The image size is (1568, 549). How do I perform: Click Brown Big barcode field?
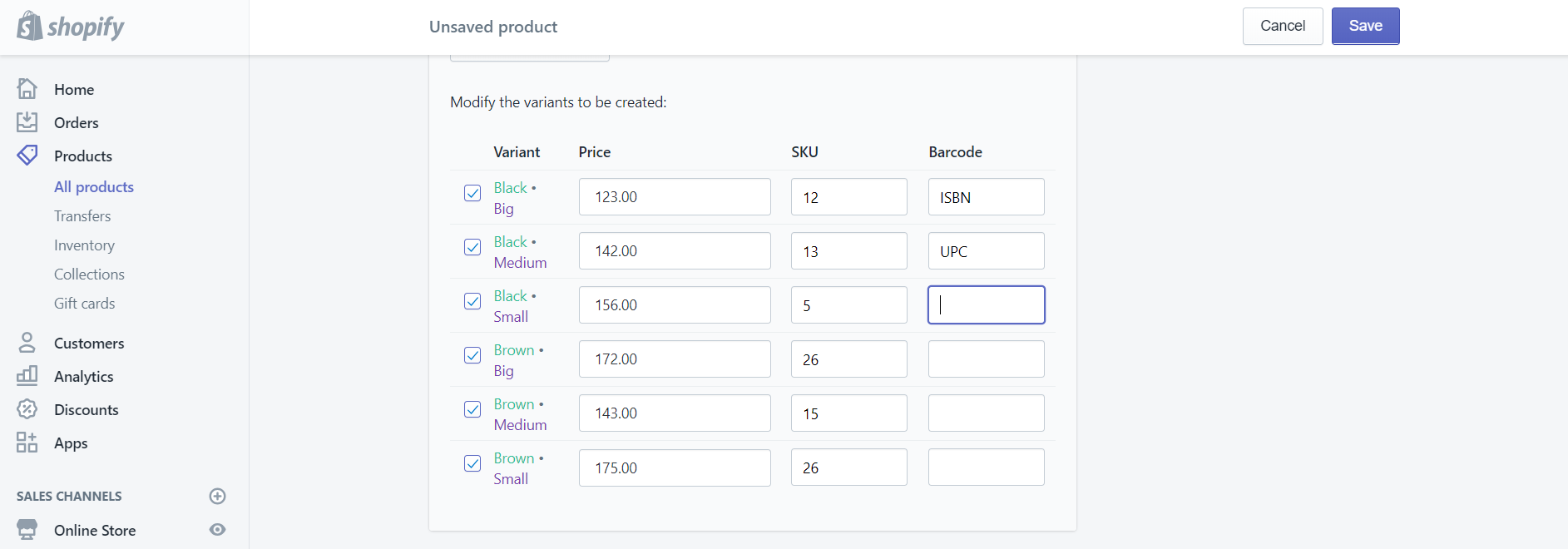987,359
